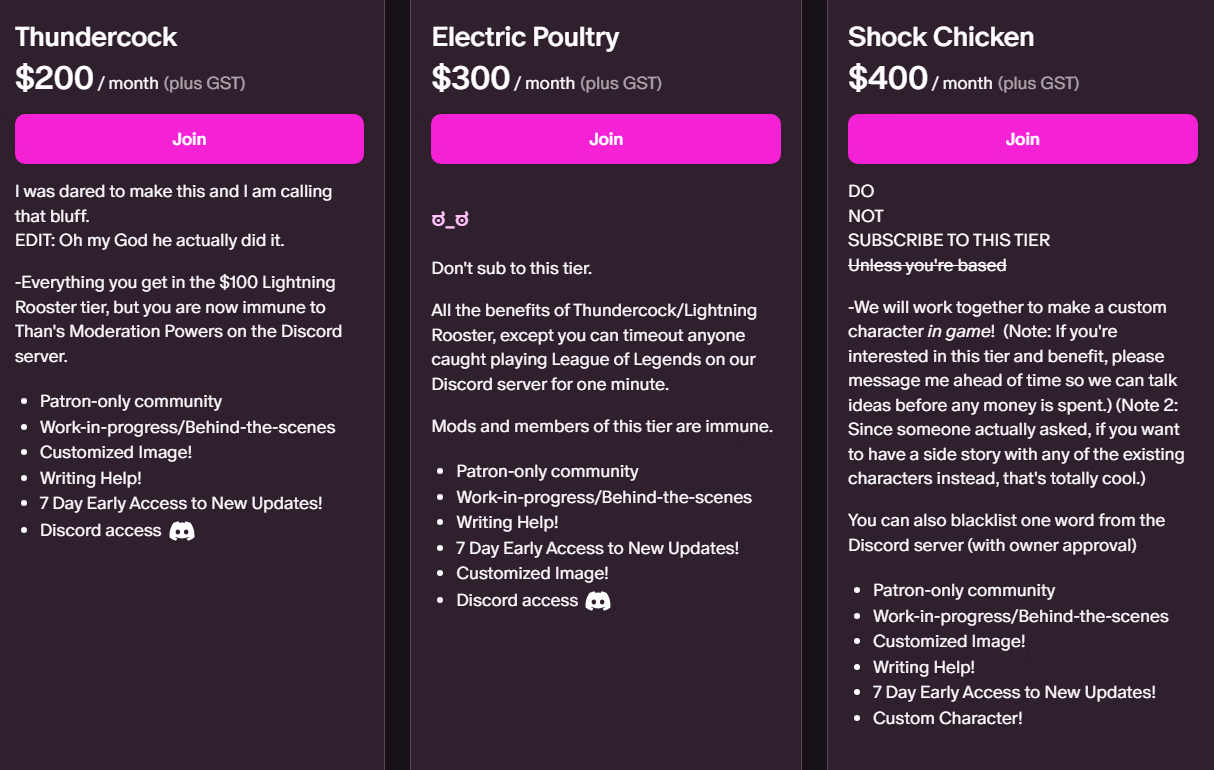
Task: Click the $200 per month price
Action: pos(55,78)
